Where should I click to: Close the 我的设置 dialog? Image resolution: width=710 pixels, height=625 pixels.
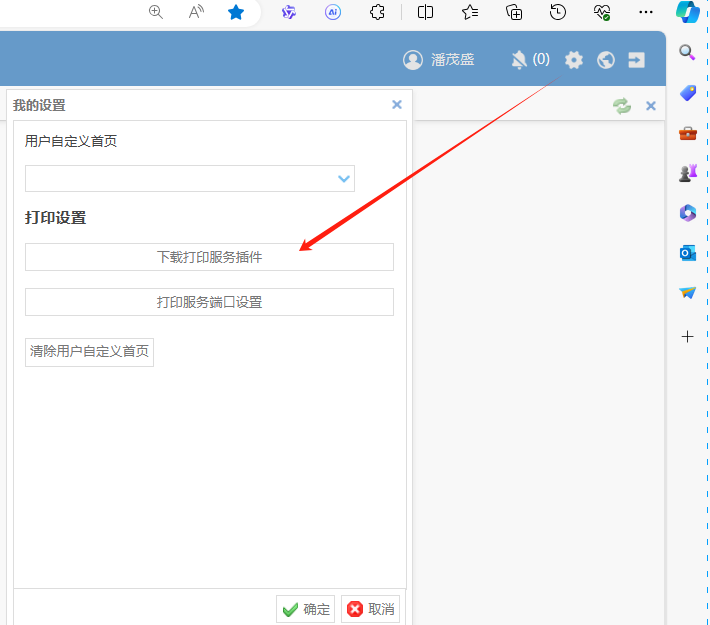[397, 104]
